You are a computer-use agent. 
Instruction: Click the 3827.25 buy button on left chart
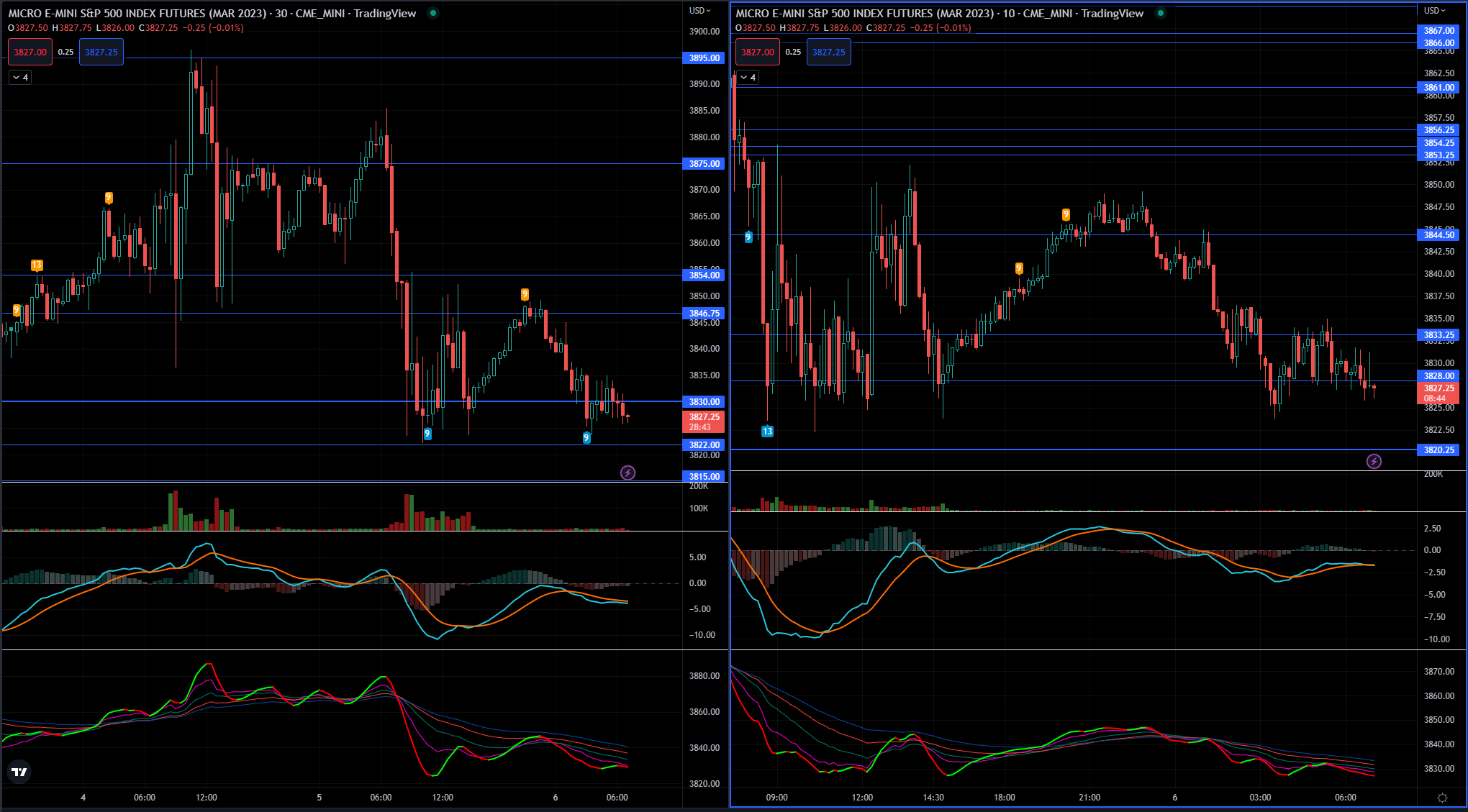101,52
